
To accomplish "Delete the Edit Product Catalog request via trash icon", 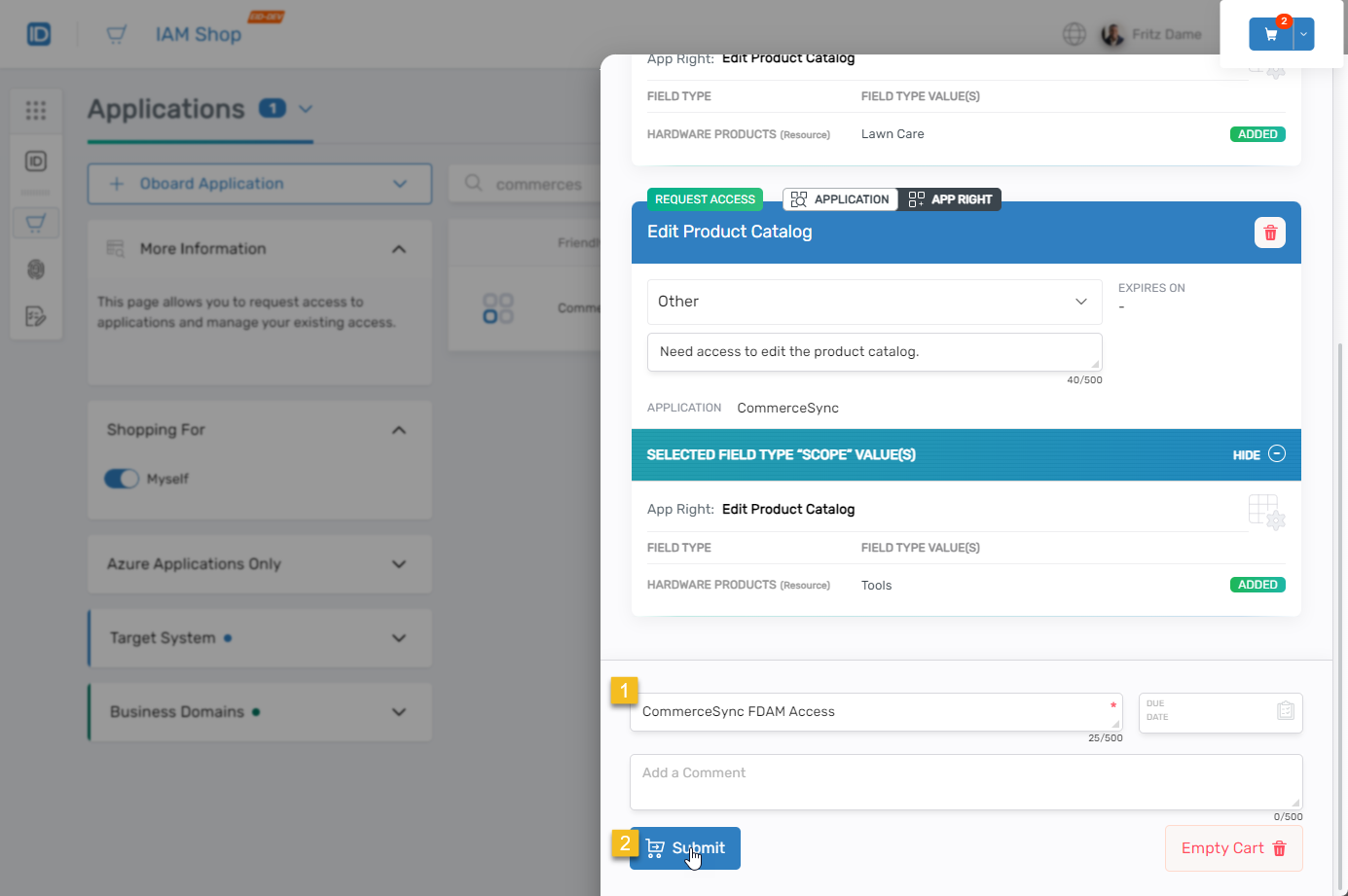I will tap(1269, 232).
